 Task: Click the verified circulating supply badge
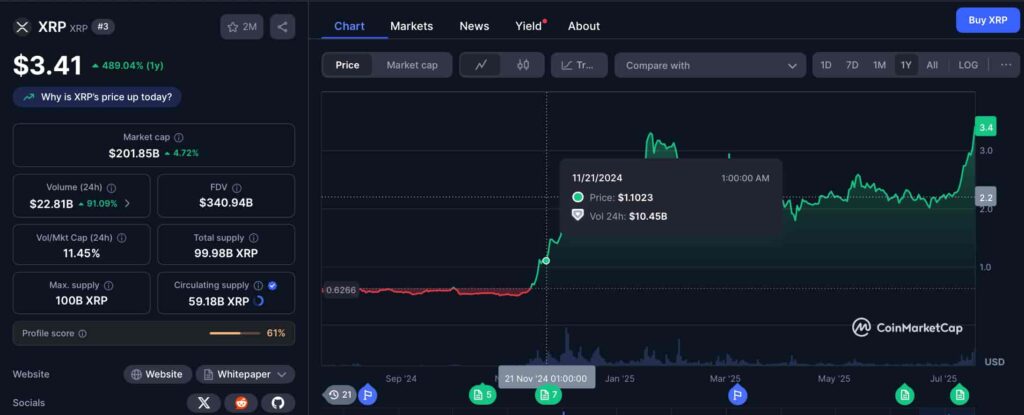pyautogui.click(x=272, y=286)
